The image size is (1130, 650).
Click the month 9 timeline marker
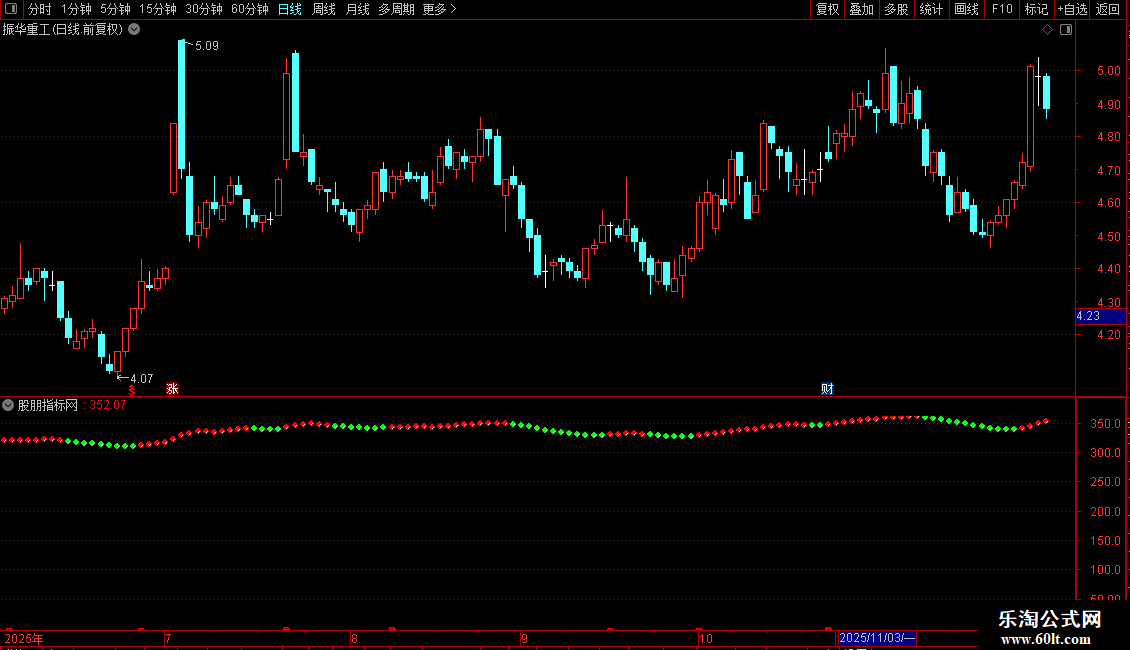[x=525, y=638]
